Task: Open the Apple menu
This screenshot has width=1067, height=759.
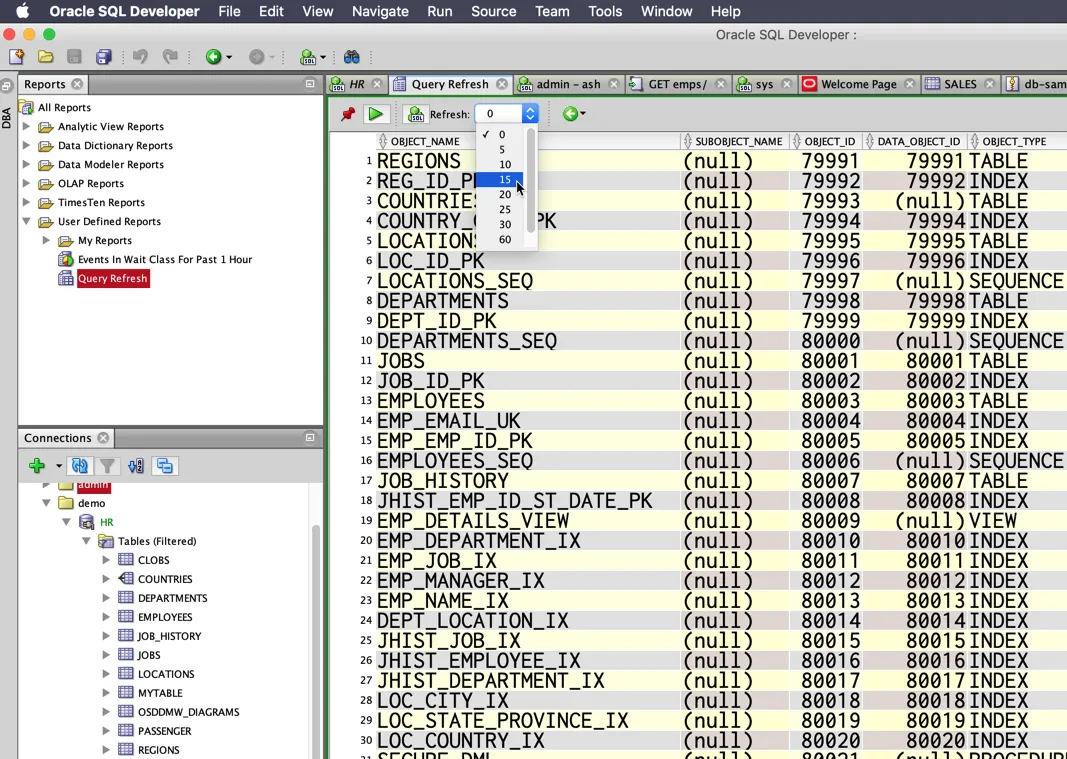Action: (x=22, y=11)
